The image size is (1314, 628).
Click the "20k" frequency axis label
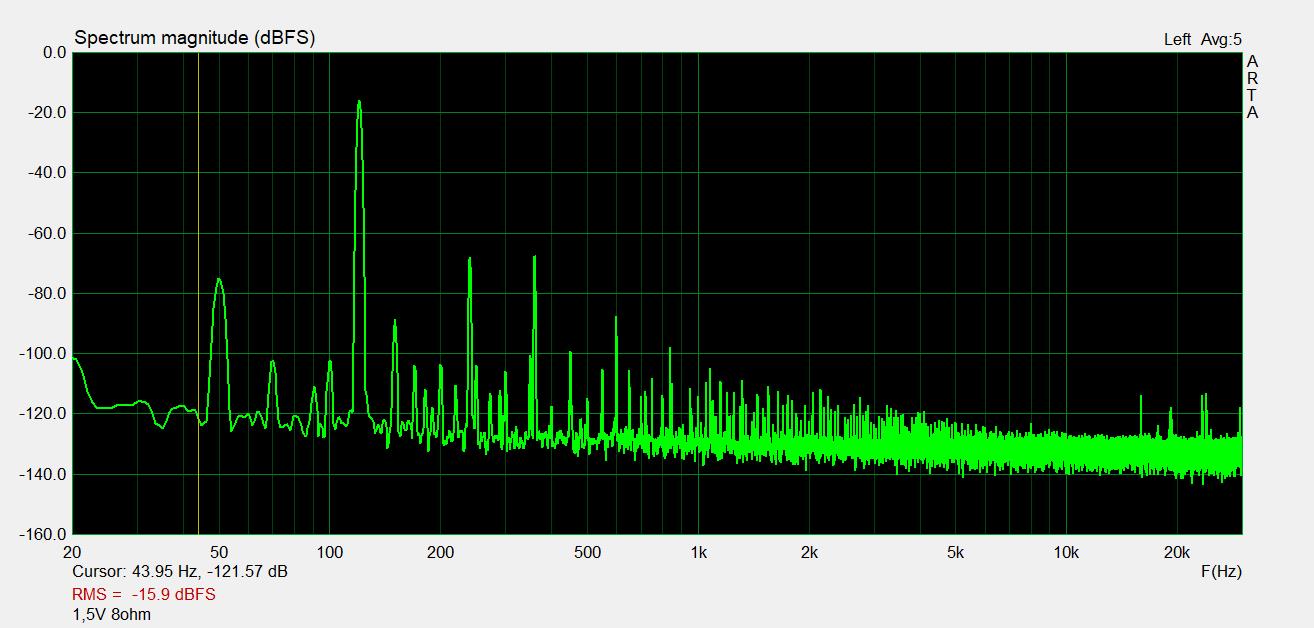pos(1177,552)
